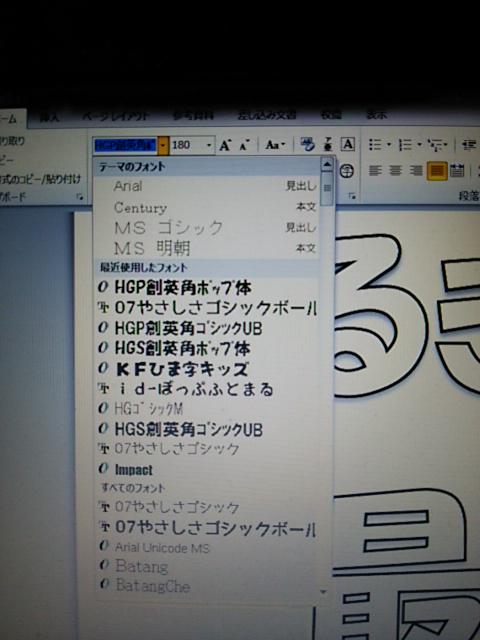Click the font list scroll down arrow
Viewport: 480px width, 640px height.
(324, 591)
